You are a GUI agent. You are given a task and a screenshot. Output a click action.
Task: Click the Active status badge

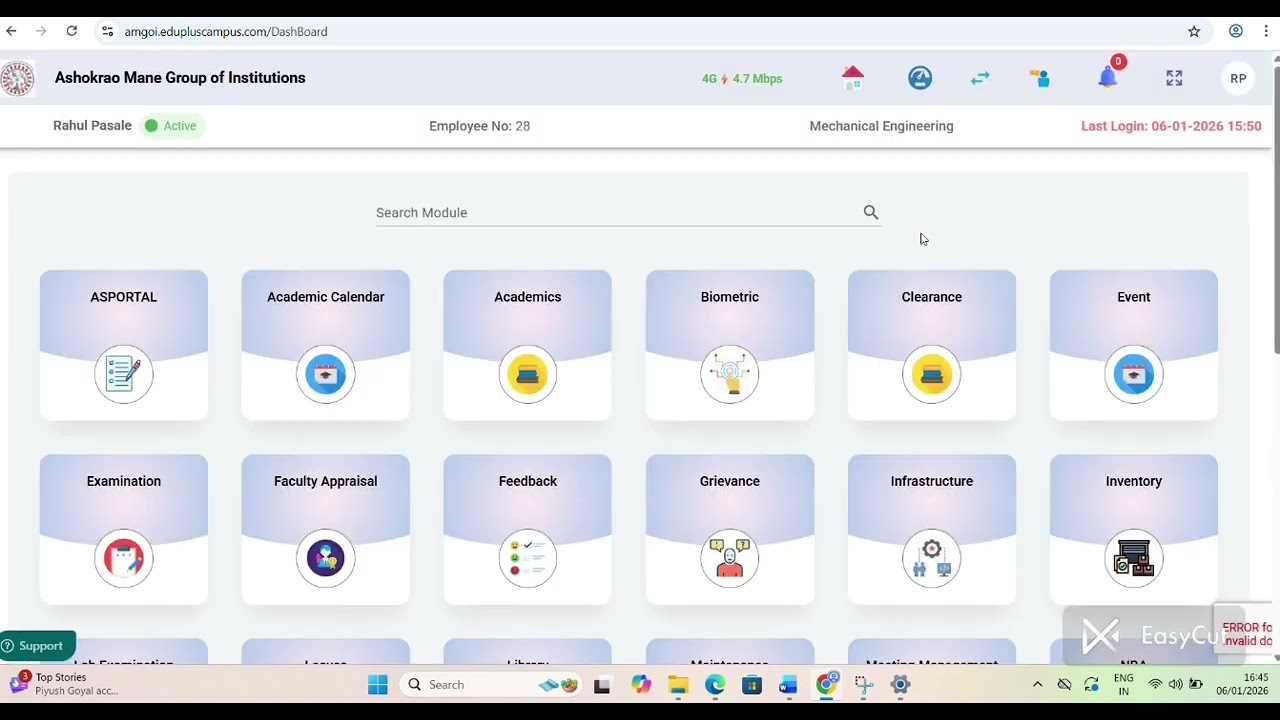click(x=173, y=126)
